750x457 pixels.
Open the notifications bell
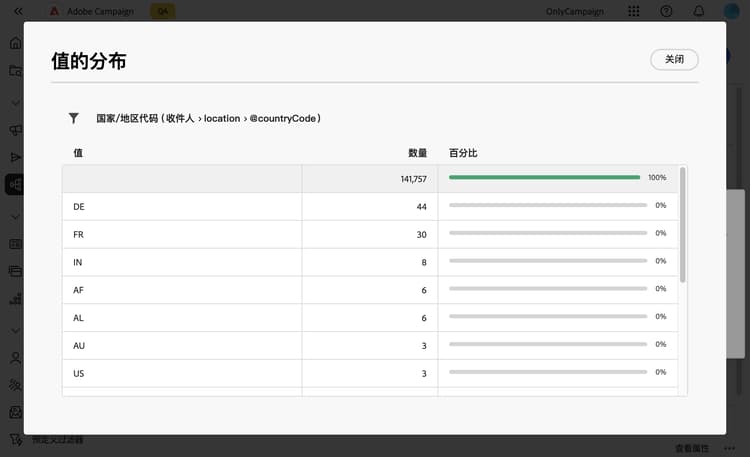(698, 11)
